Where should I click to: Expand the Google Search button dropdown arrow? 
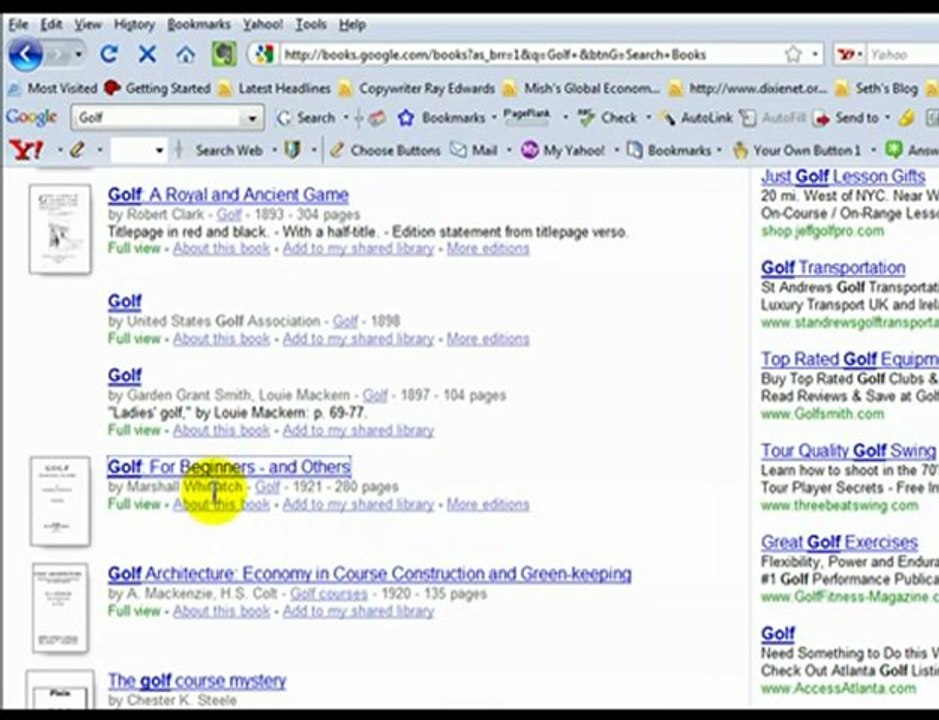pyautogui.click(x=346, y=118)
